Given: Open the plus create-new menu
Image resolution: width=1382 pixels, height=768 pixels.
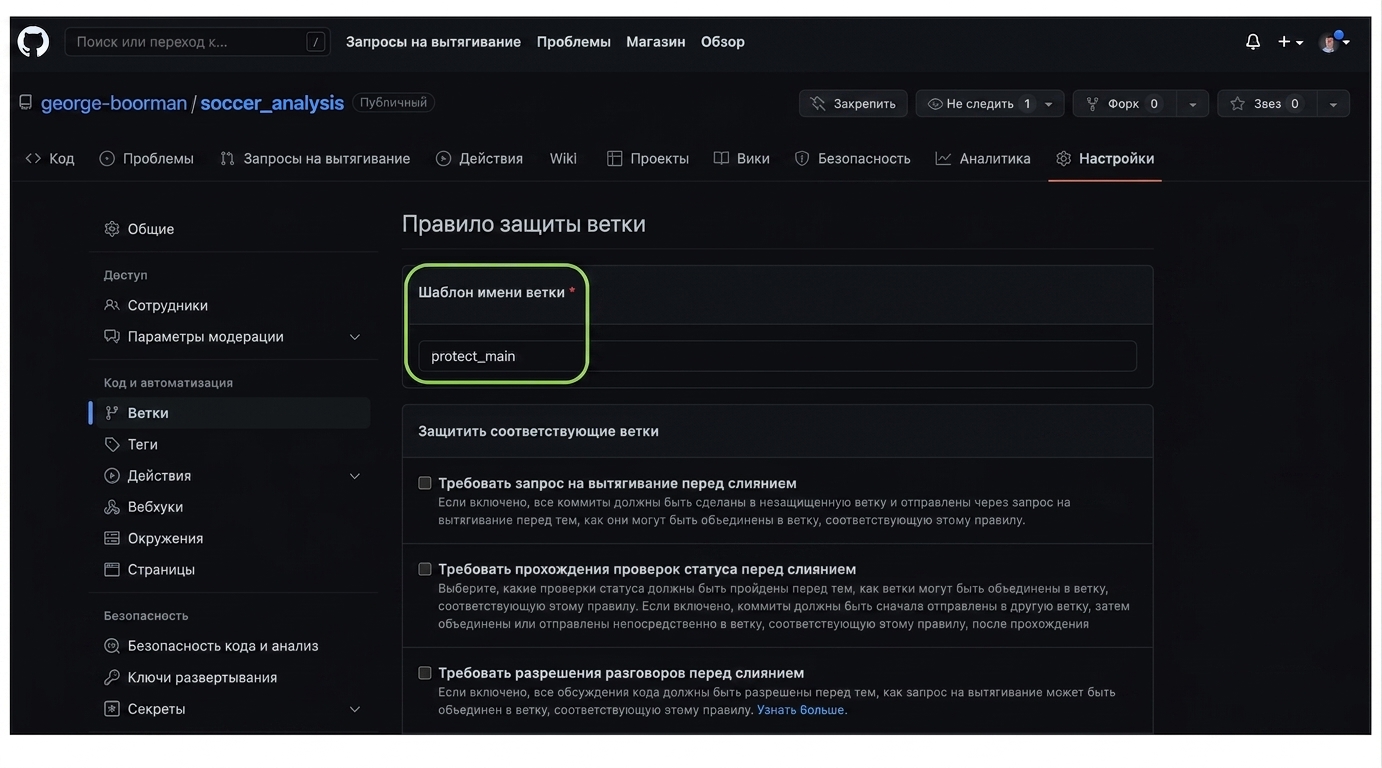Looking at the screenshot, I should click(x=1290, y=42).
